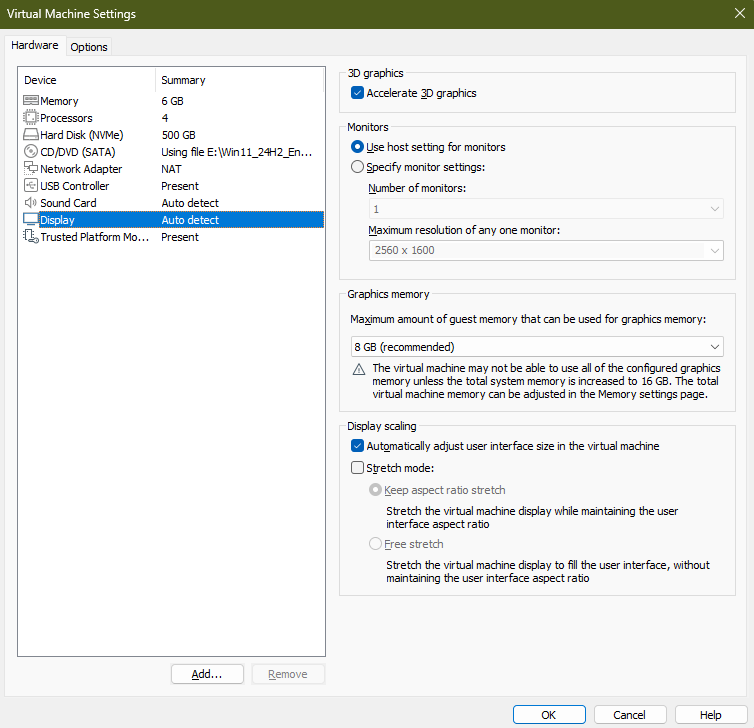Enable the Stretch mode checkbox
Image resolution: width=754 pixels, height=728 pixels.
[x=358, y=467]
